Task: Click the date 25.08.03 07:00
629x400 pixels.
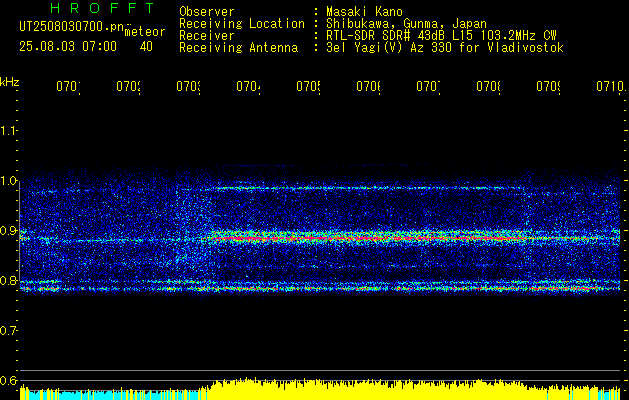Action: tap(68, 47)
